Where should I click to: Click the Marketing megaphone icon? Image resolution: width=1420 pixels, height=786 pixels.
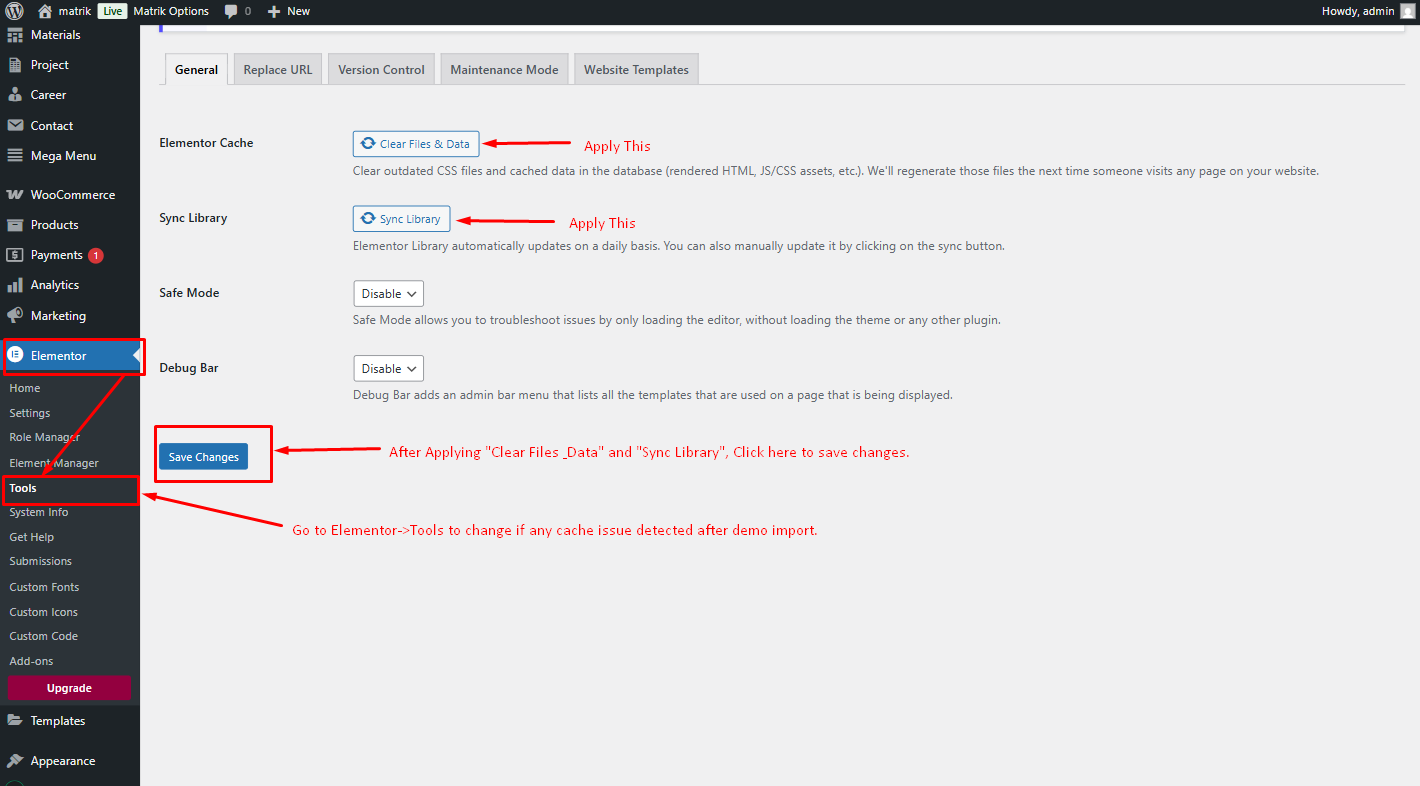click(x=15, y=315)
